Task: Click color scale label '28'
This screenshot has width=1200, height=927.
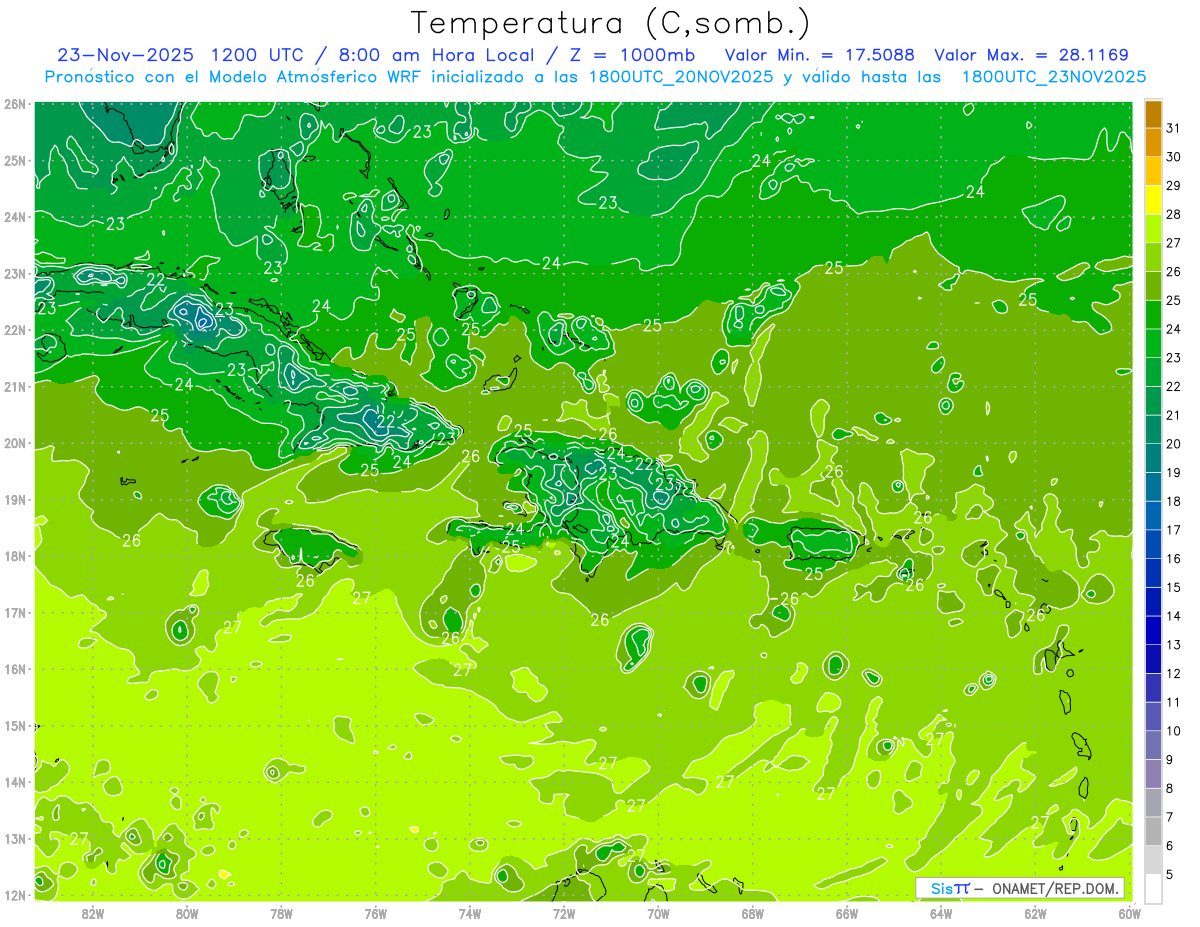Action: point(1174,215)
